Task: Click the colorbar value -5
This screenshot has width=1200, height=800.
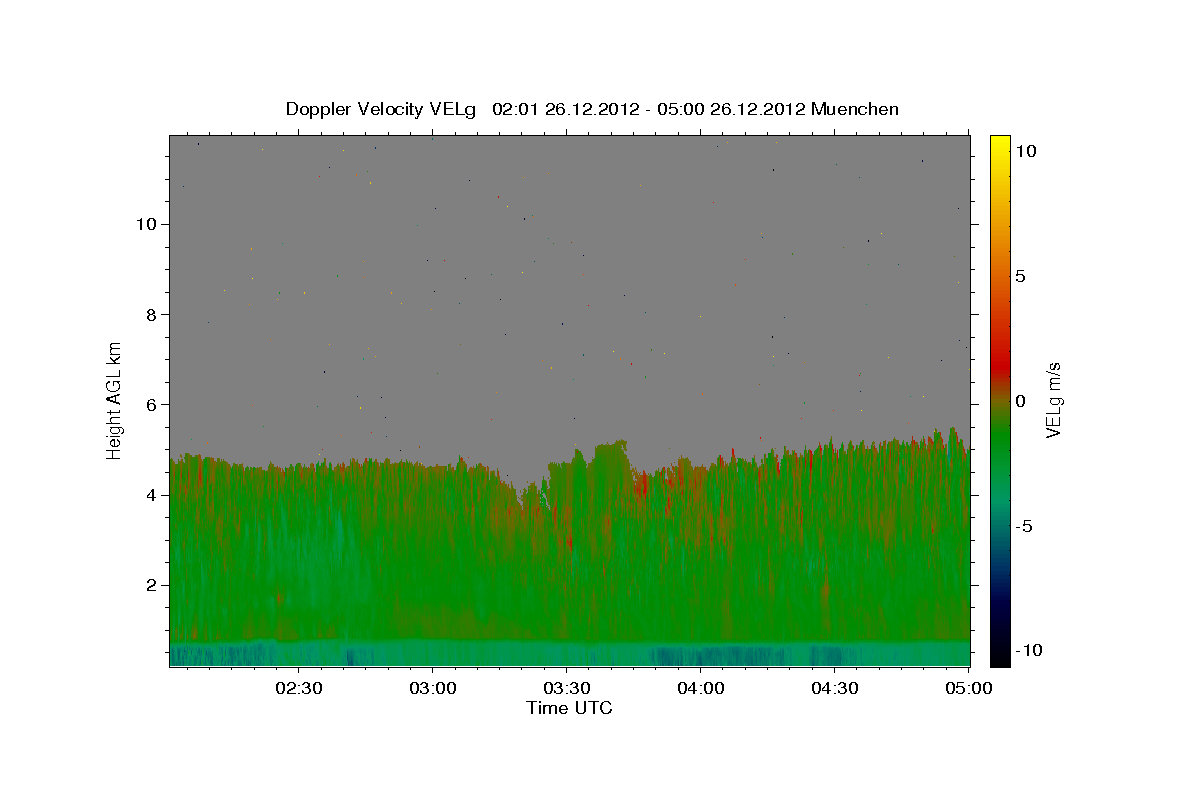Action: tap(1024, 526)
